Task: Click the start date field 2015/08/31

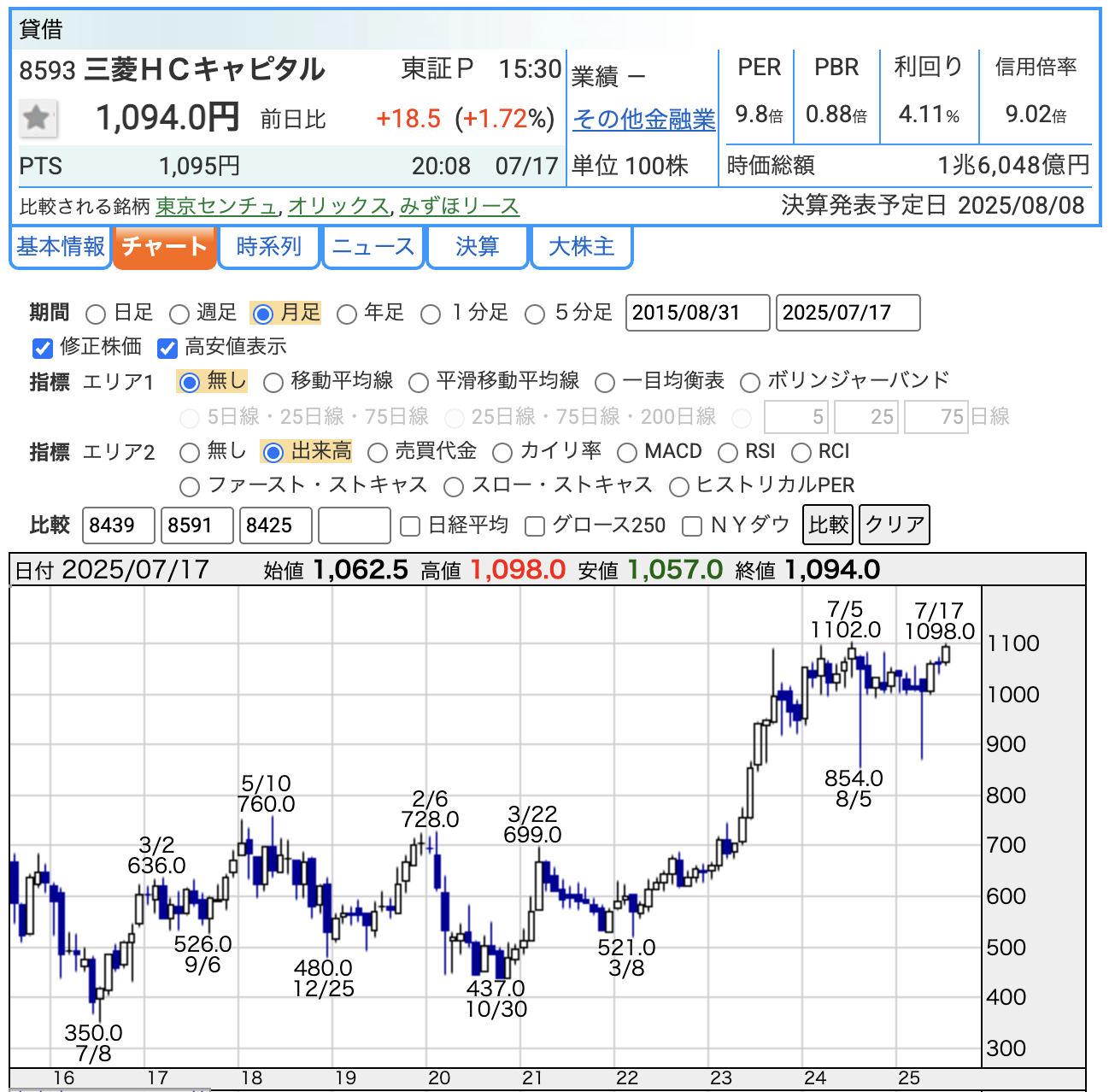Action: click(697, 313)
